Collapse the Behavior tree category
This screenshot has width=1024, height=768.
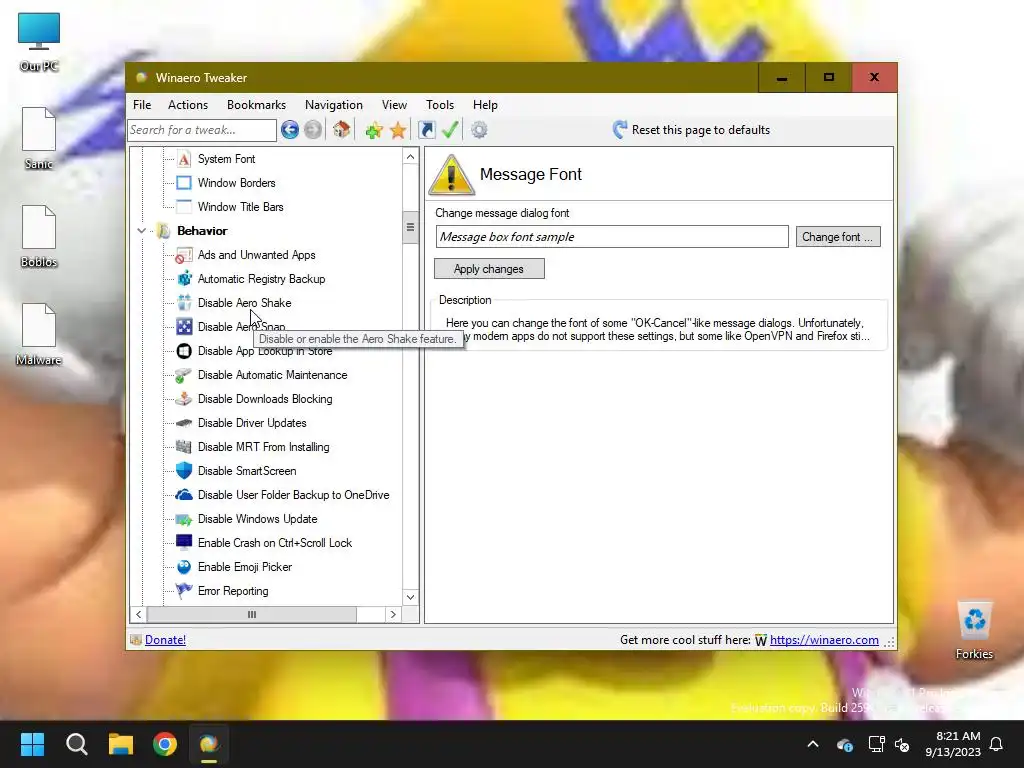[141, 231]
